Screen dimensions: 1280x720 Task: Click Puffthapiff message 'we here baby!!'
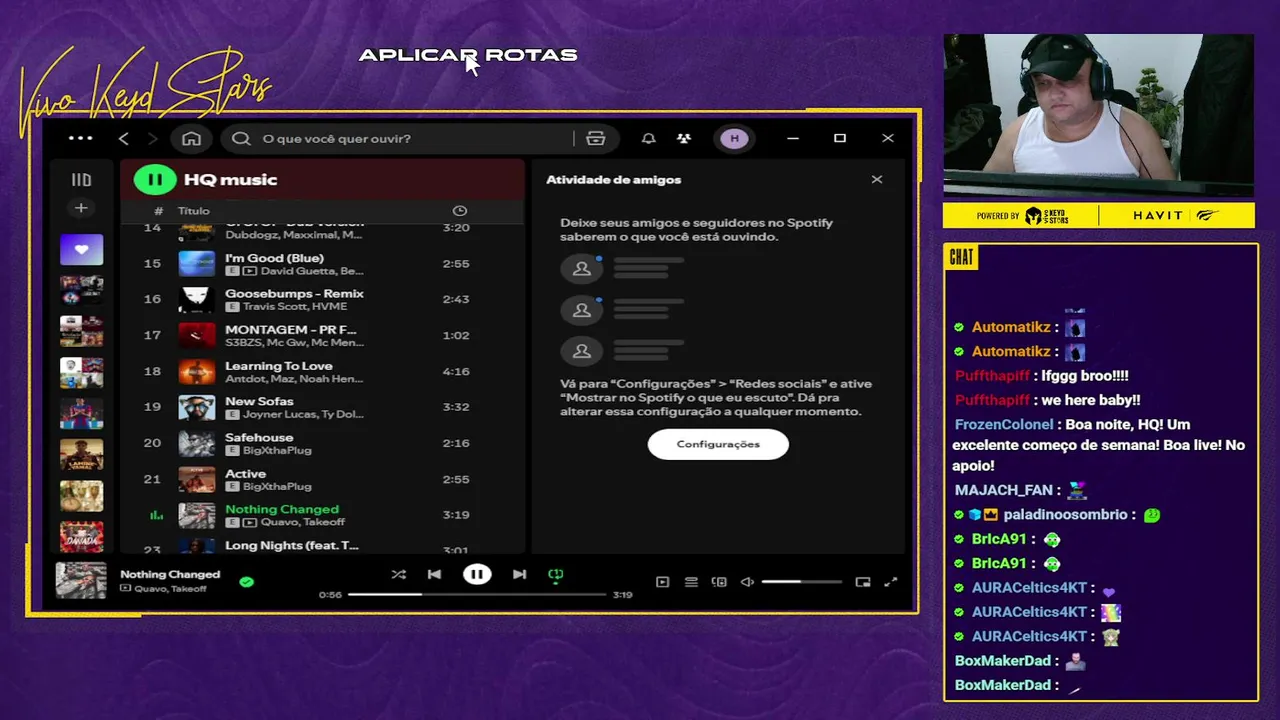click(1090, 400)
